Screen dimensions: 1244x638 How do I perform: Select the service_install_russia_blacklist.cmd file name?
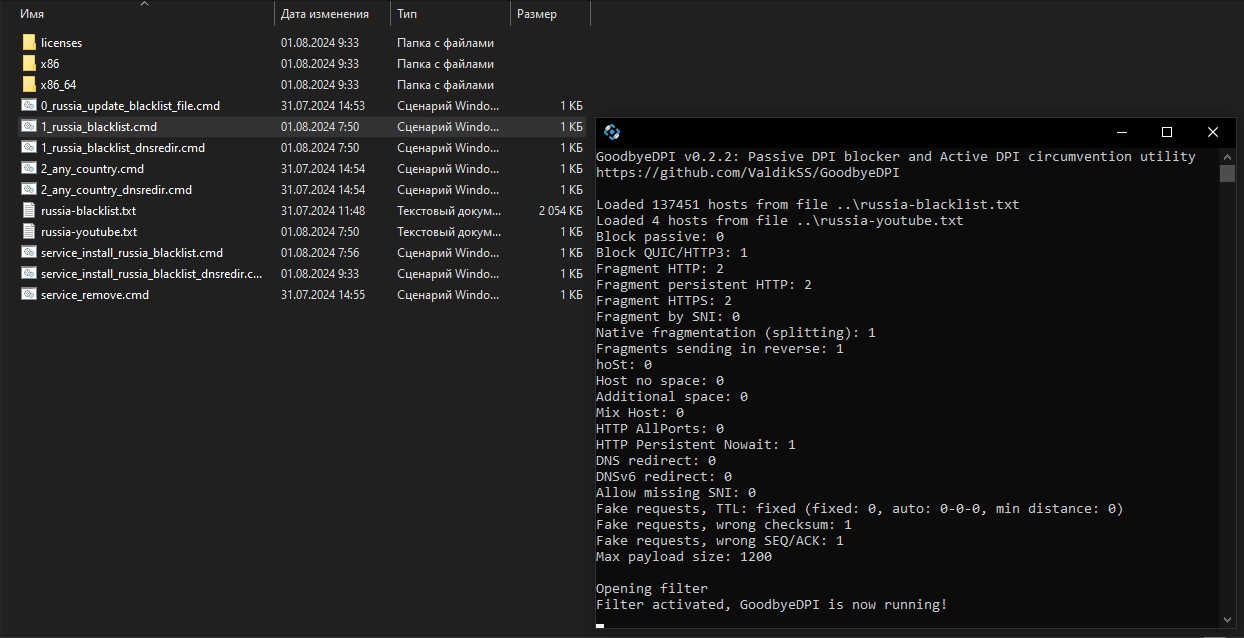pos(131,253)
